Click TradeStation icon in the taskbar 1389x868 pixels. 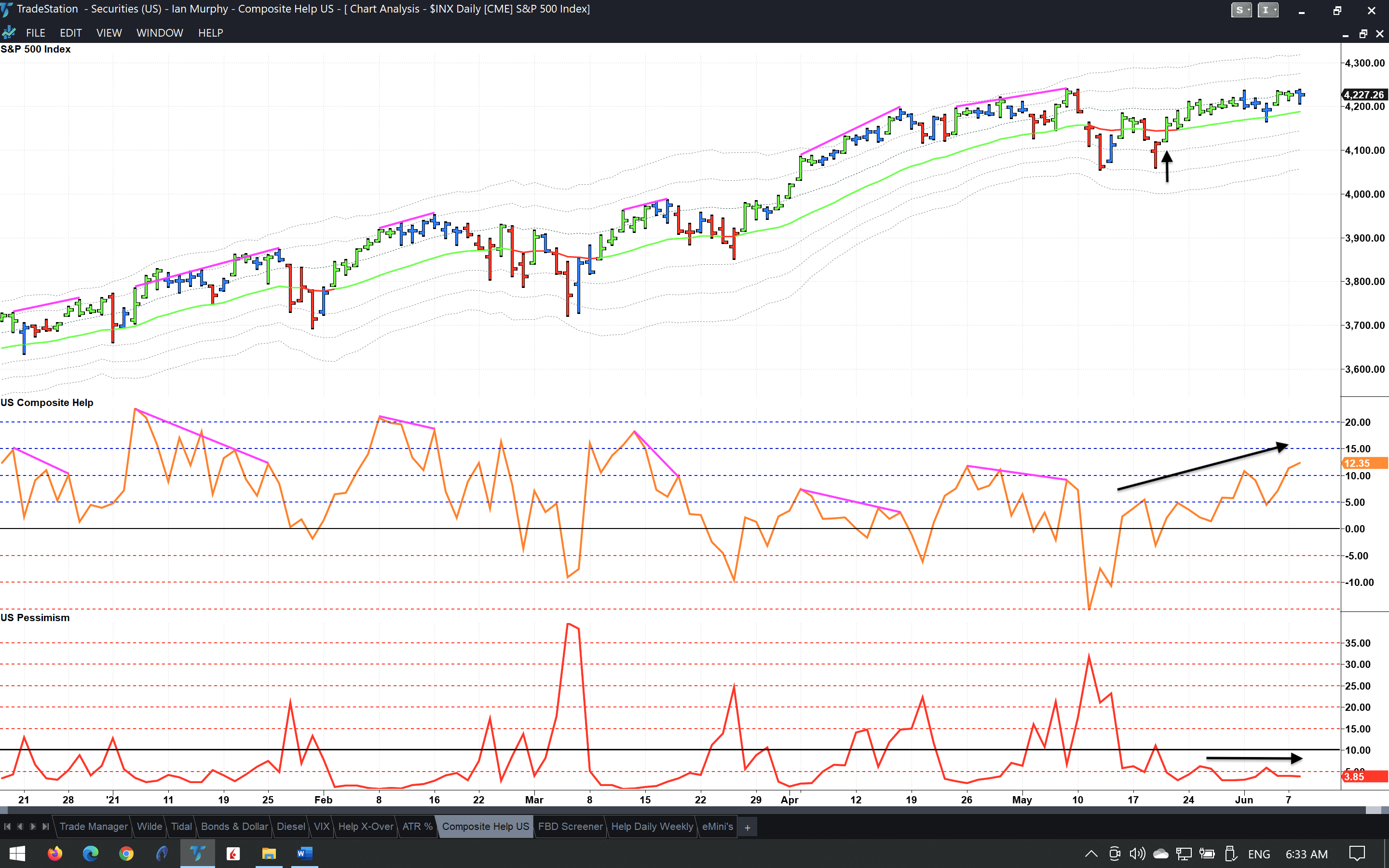point(197,854)
